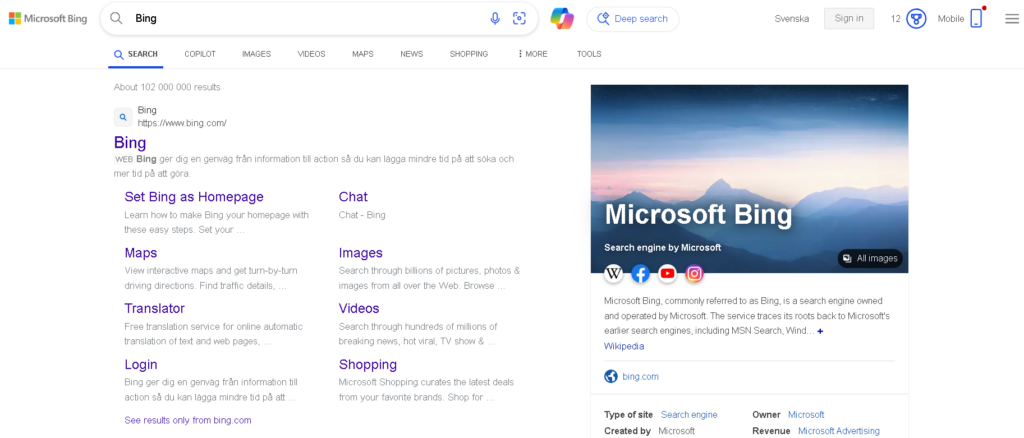
Task: Switch to the SHOPPING tab
Action: [x=469, y=54]
